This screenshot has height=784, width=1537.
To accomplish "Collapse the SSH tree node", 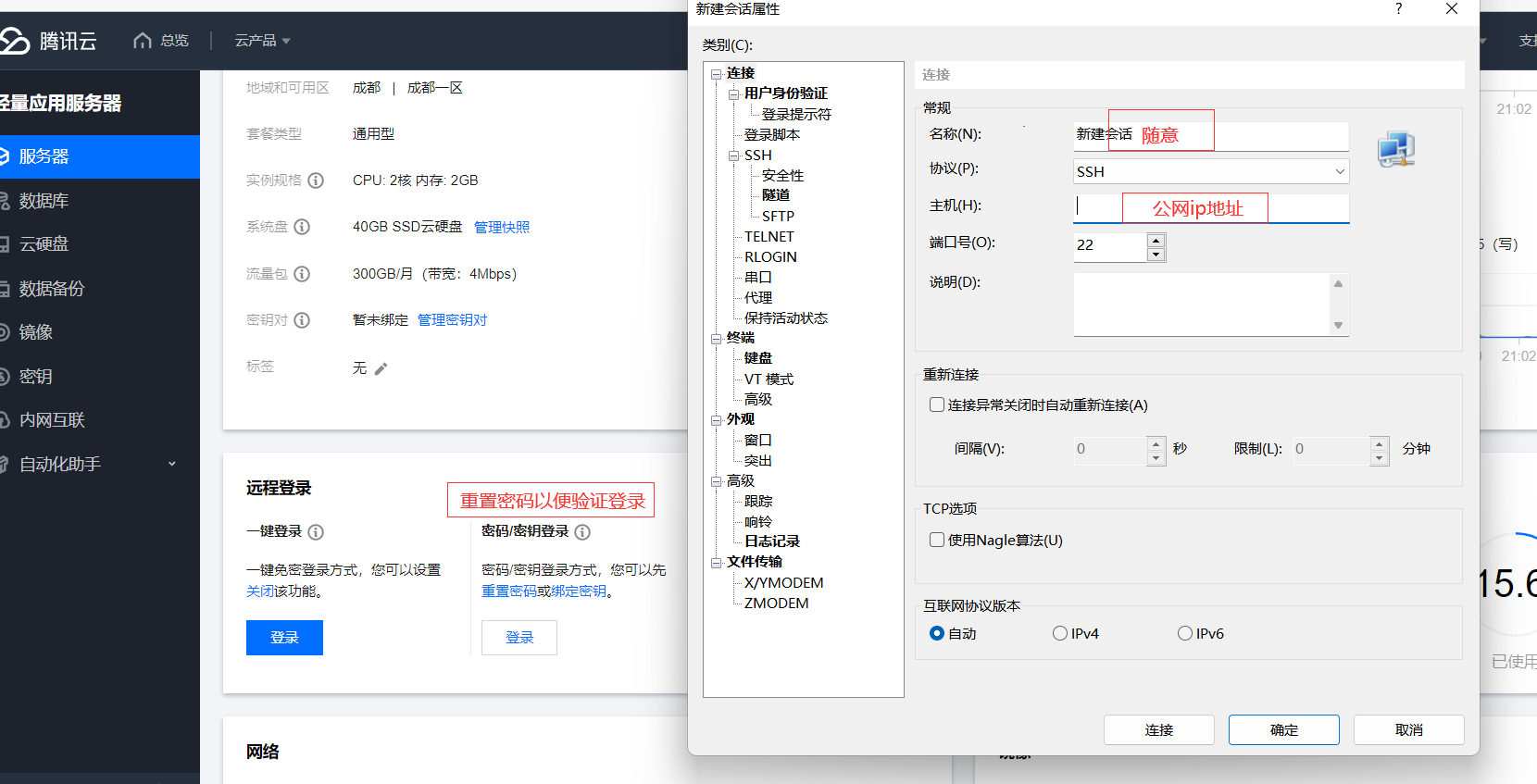I will [733, 156].
